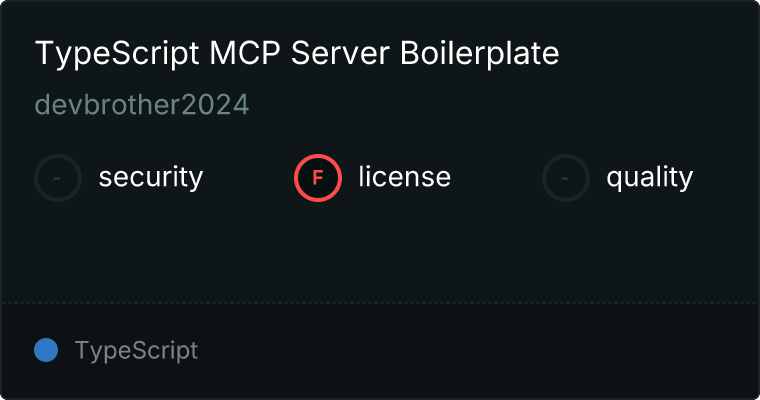This screenshot has width=760, height=400.
Task: Click the empty security score circle
Action: [58, 178]
